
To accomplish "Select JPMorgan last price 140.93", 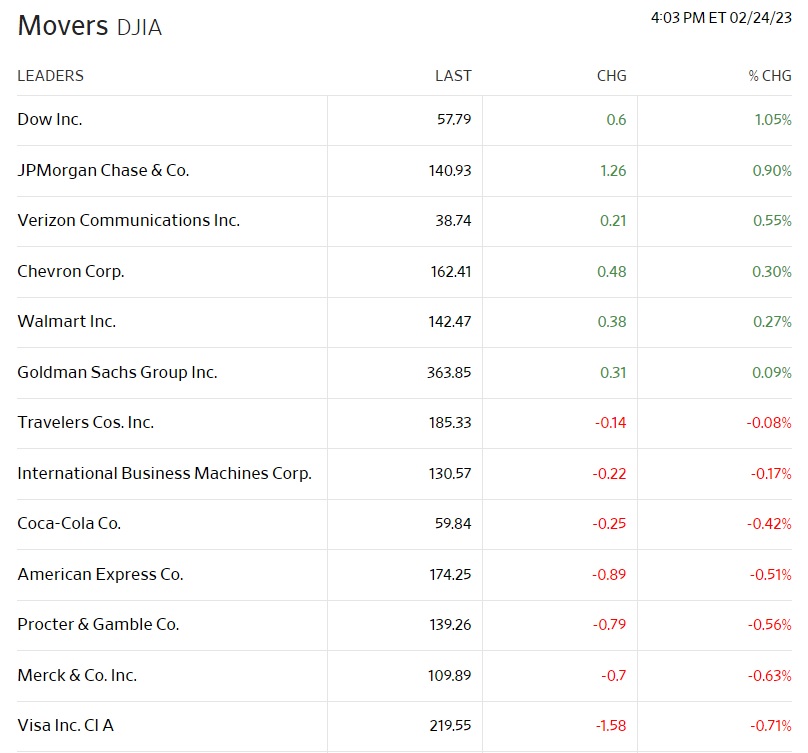I will pyautogui.click(x=450, y=171).
